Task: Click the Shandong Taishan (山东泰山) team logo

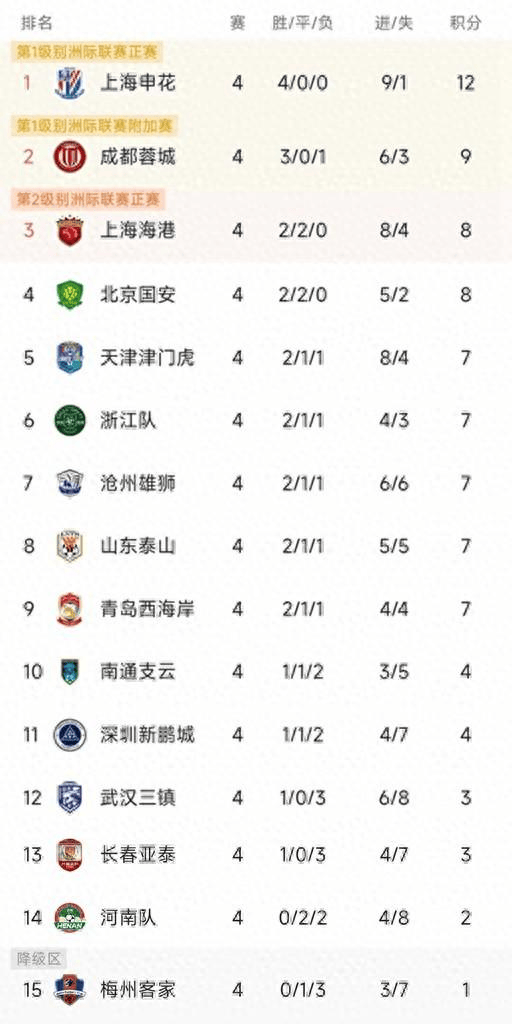Action: 70,546
